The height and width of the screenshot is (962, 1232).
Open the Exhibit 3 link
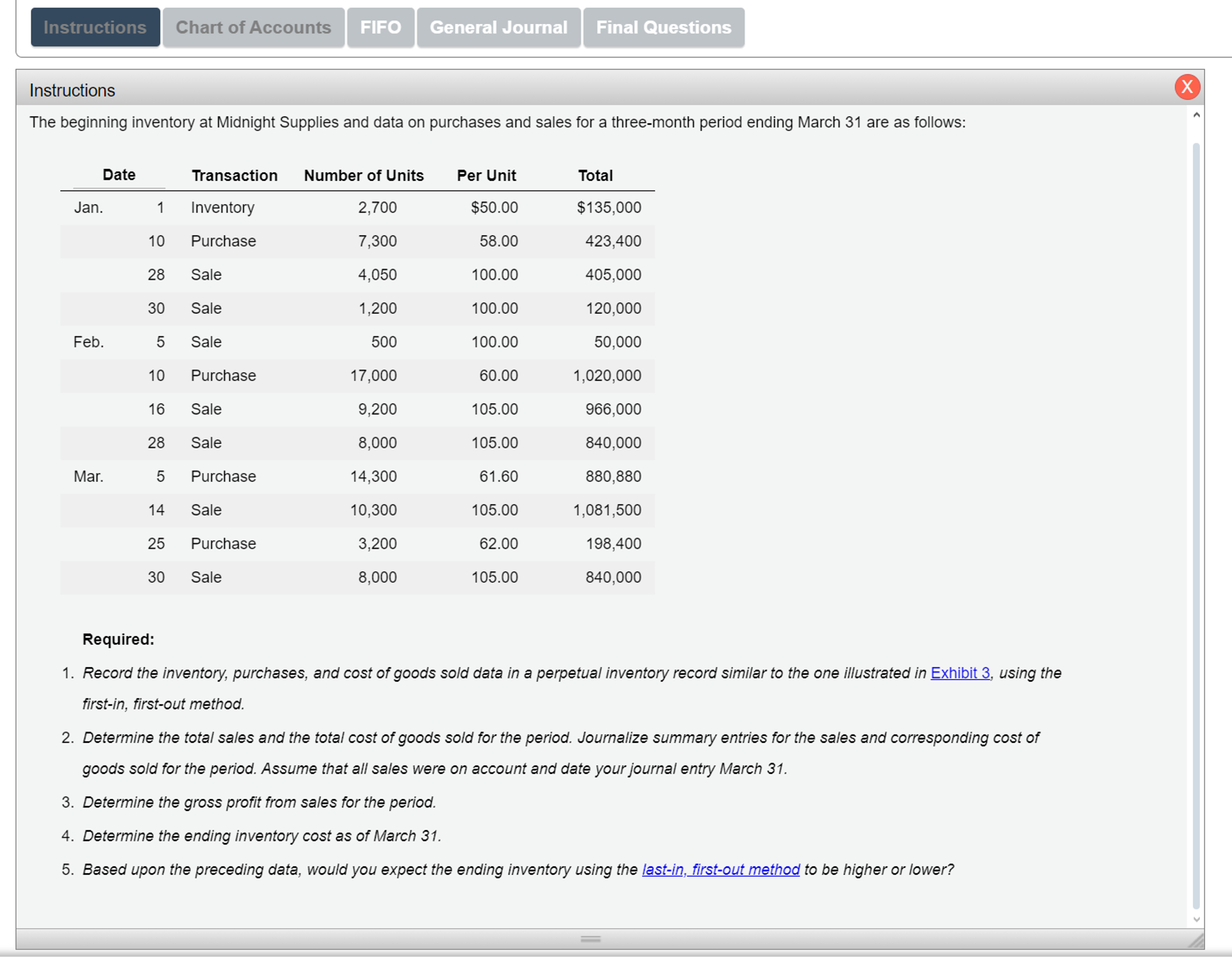click(960, 673)
